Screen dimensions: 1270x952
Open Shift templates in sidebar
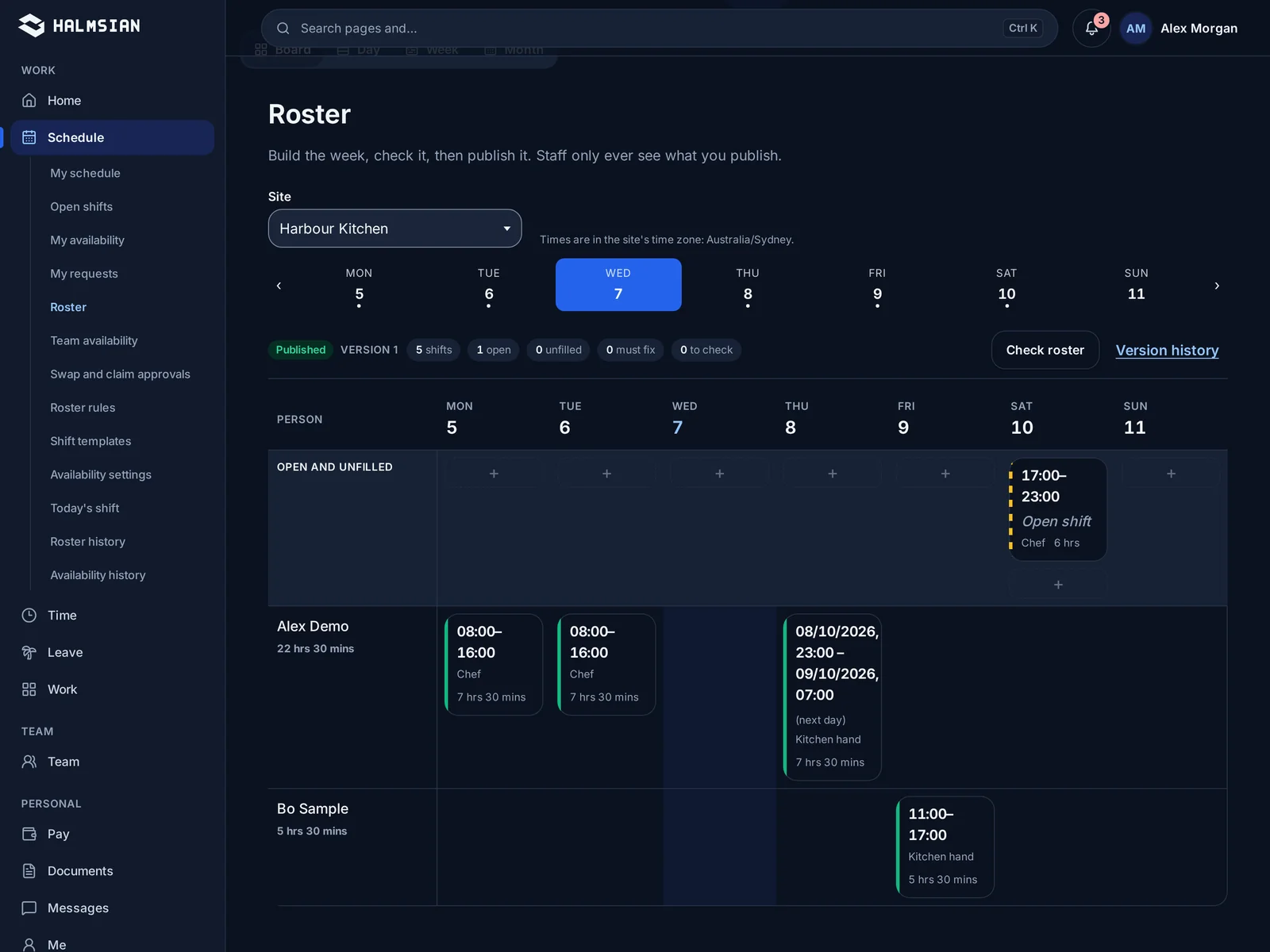(90, 441)
